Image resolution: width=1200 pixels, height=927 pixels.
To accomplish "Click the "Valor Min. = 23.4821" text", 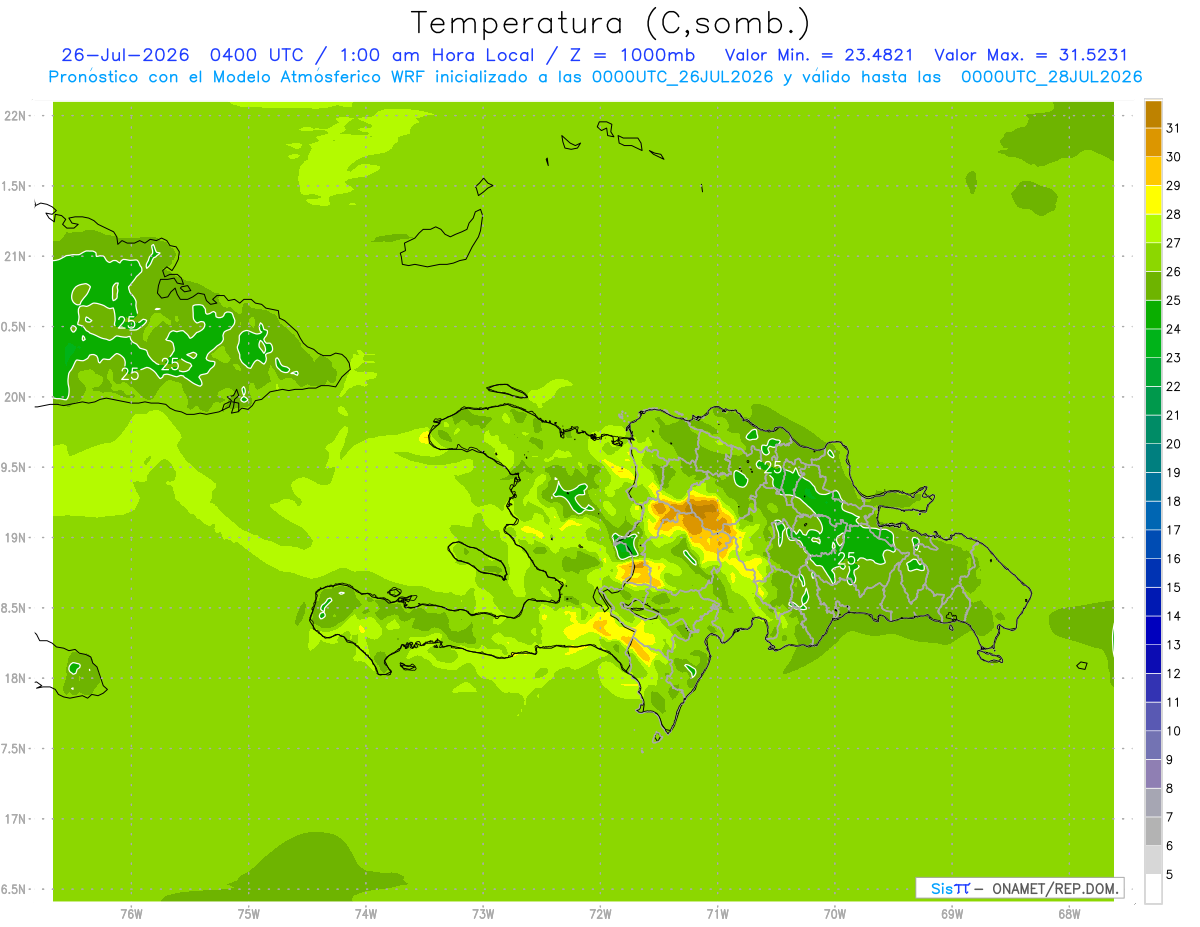I will (x=818, y=55).
